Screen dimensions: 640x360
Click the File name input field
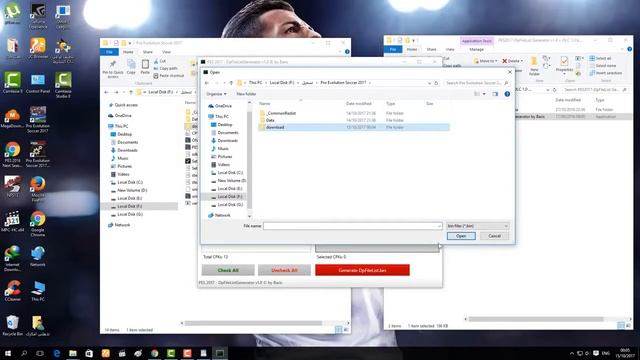[x=352, y=226]
